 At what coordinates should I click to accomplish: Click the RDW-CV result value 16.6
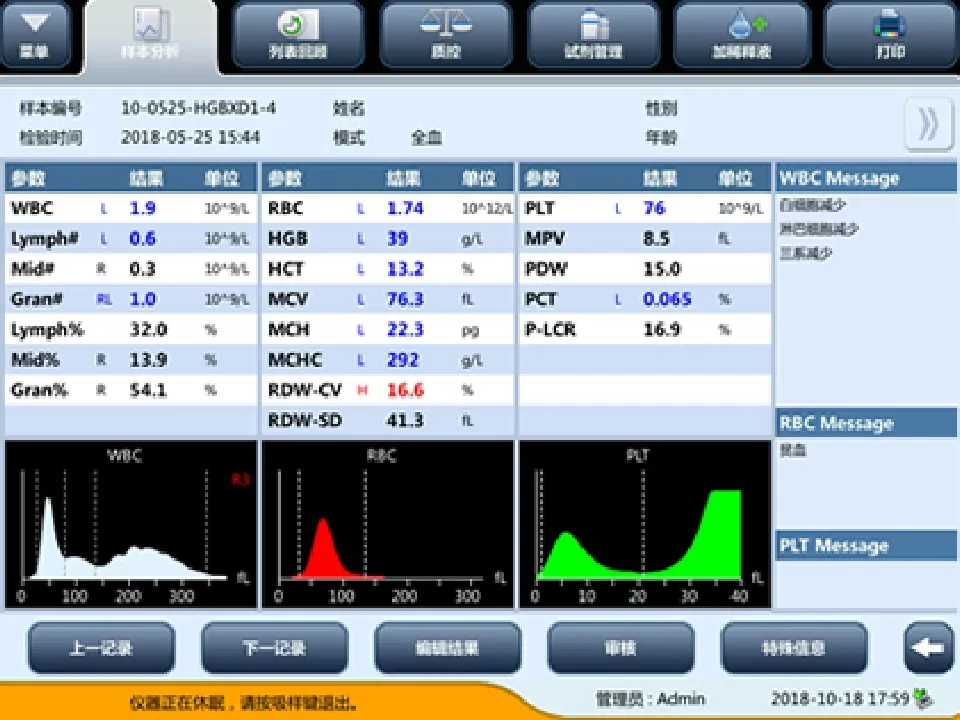click(405, 390)
